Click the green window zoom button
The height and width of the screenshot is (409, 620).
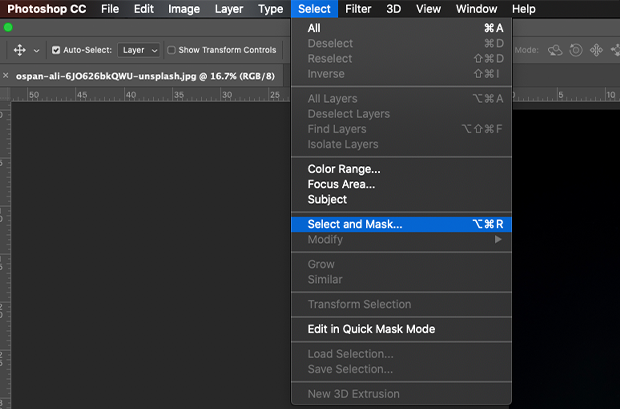8,27
